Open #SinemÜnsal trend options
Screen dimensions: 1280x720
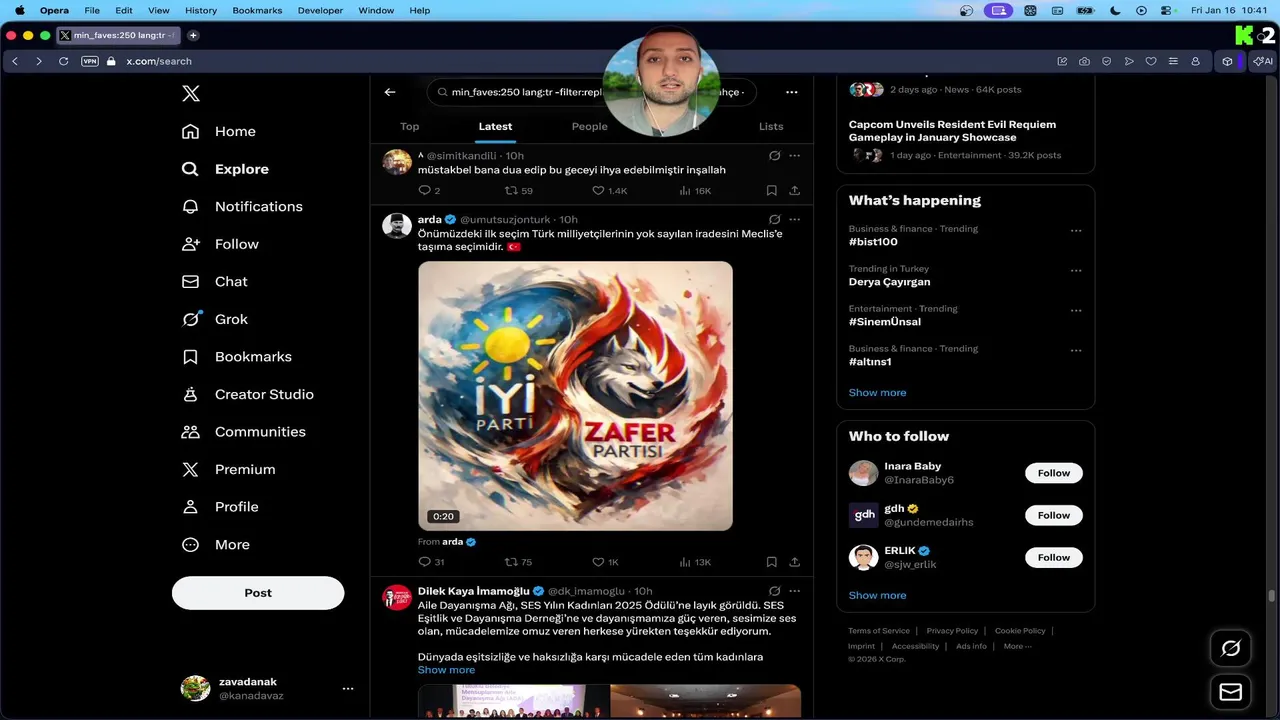tap(1076, 310)
